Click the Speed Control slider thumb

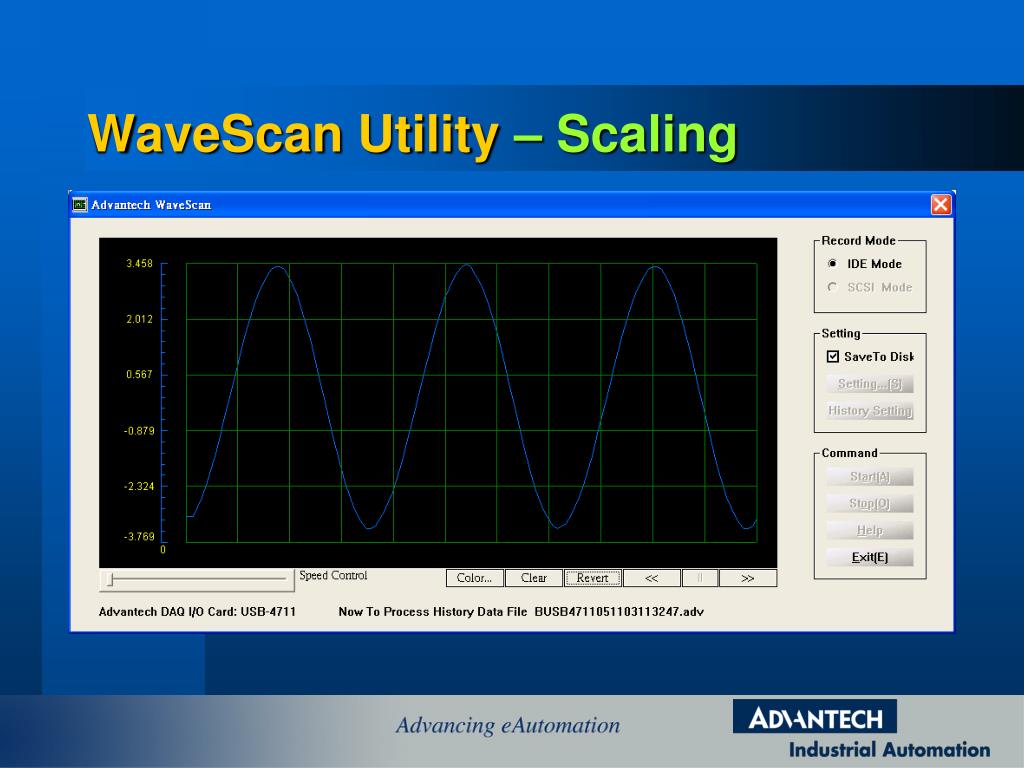point(110,579)
